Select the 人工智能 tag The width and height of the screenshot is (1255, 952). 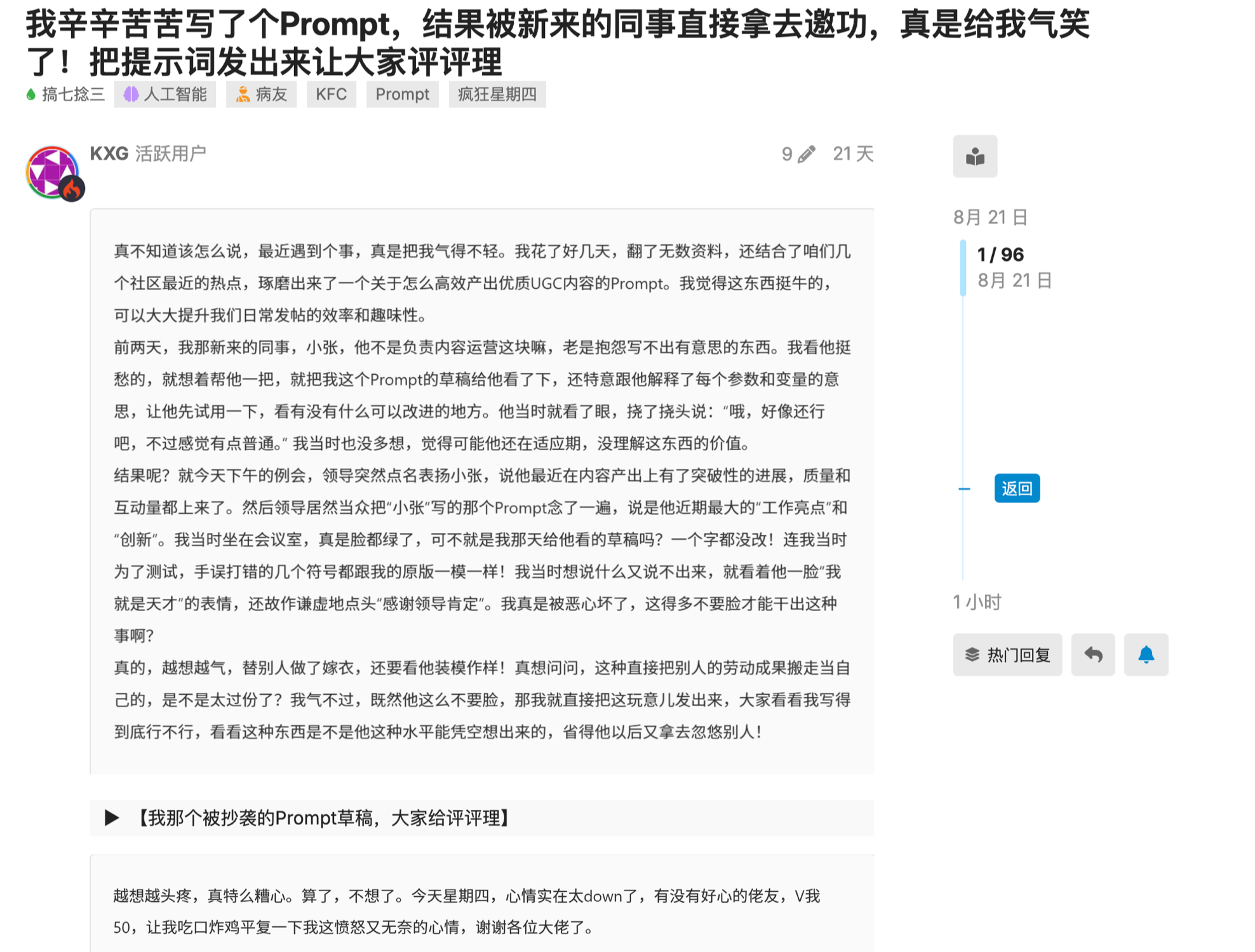(x=165, y=95)
